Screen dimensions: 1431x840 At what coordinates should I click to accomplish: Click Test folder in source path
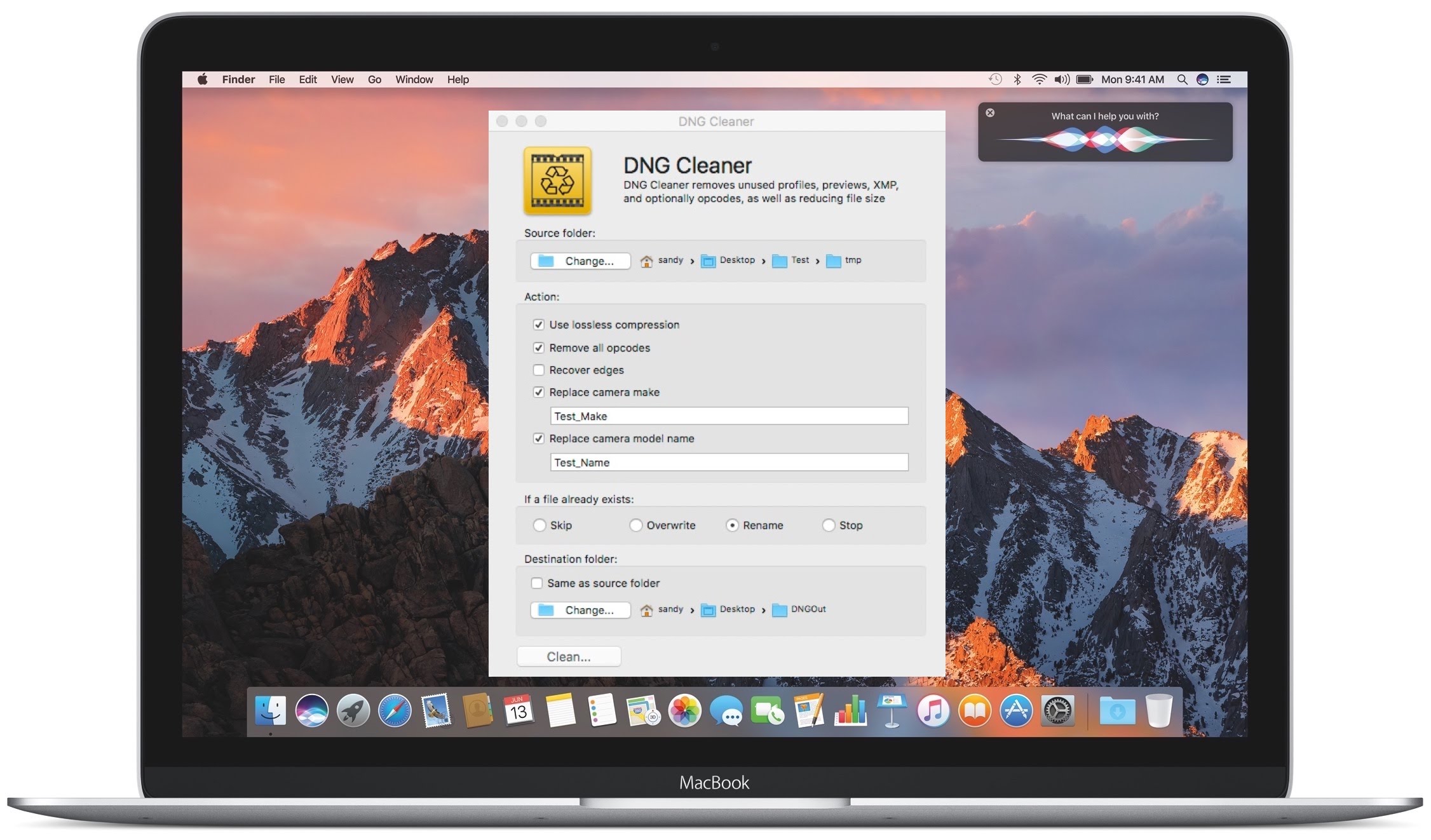coord(790,261)
